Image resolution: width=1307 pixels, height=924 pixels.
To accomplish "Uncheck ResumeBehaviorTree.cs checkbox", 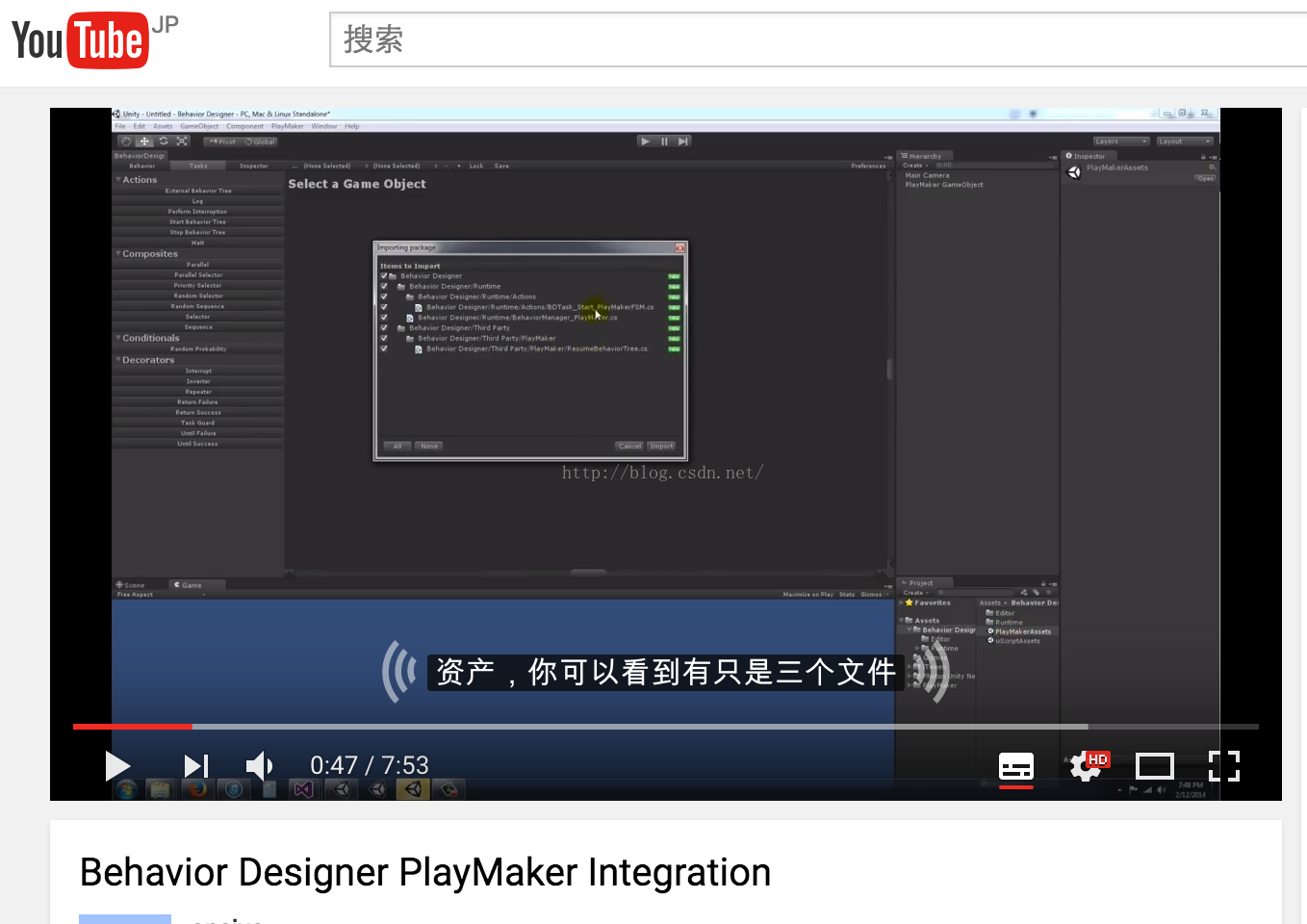I will pyautogui.click(x=384, y=348).
